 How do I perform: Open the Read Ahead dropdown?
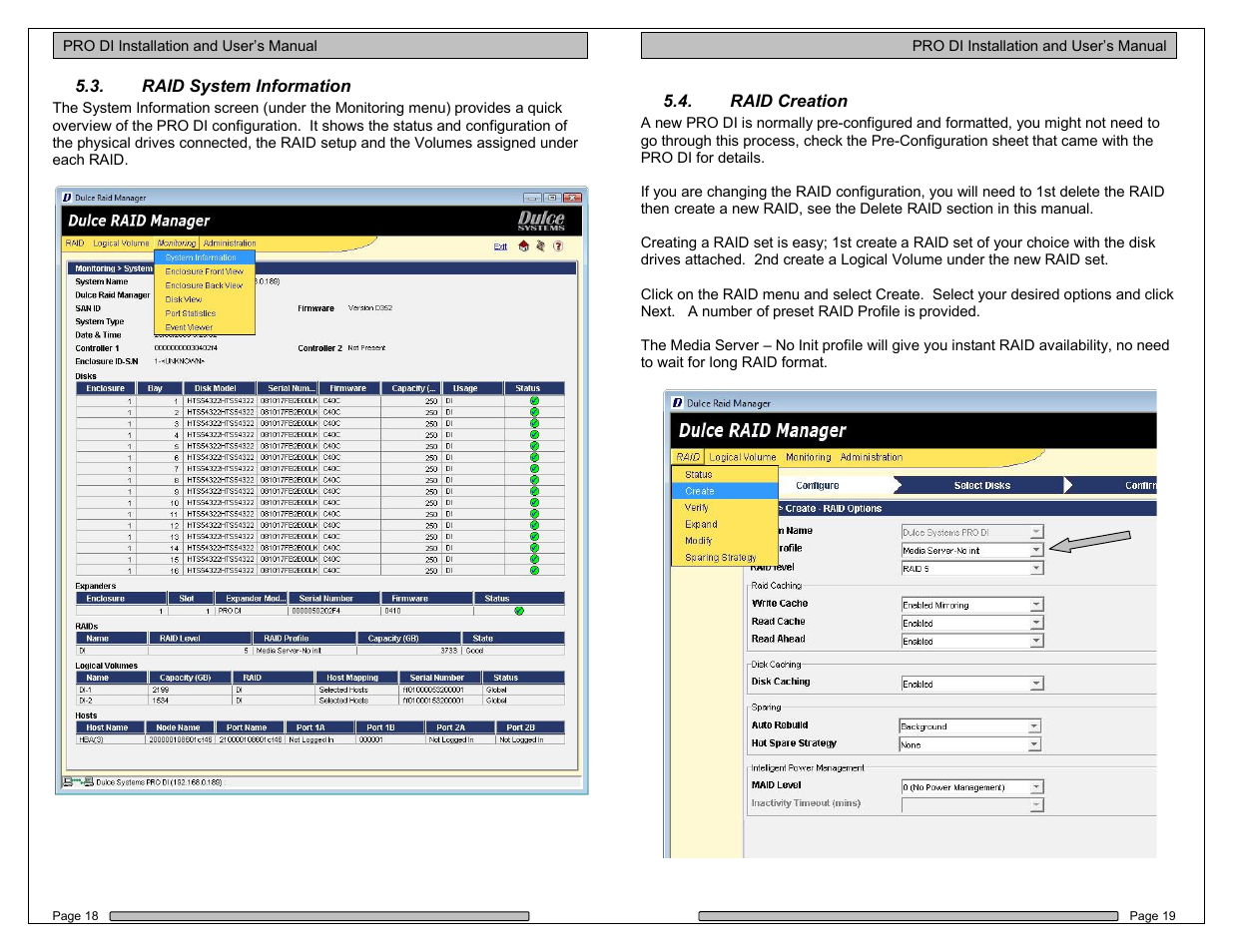click(972, 641)
